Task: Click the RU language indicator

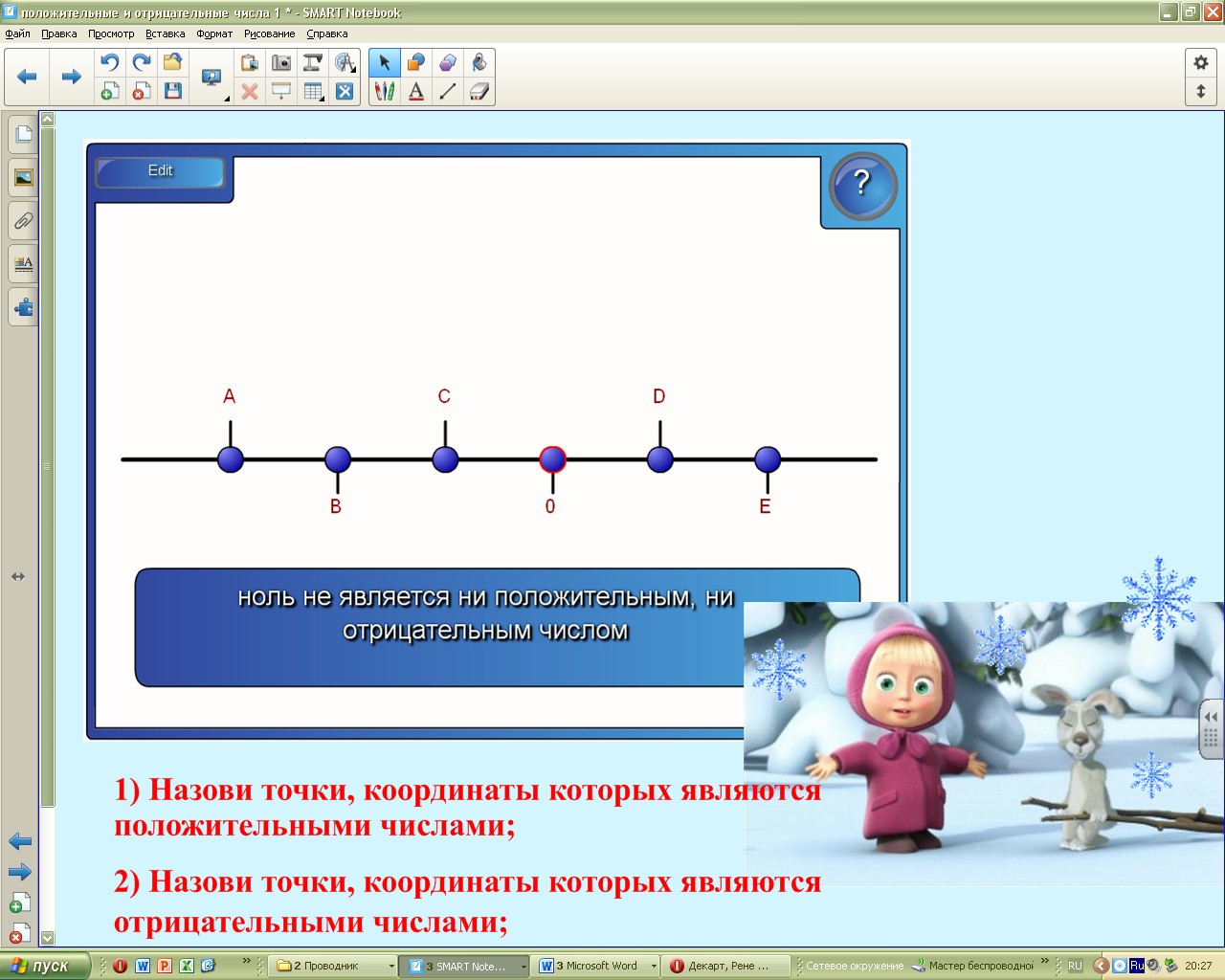Action: click(x=1075, y=967)
